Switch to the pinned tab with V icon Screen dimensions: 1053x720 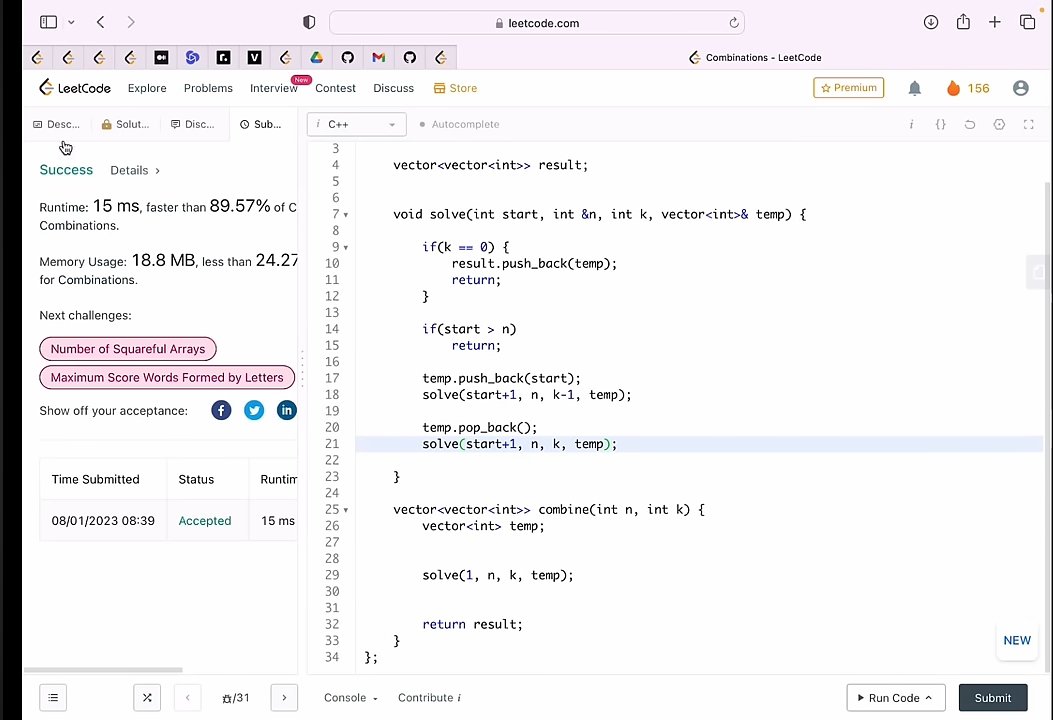pos(255,58)
